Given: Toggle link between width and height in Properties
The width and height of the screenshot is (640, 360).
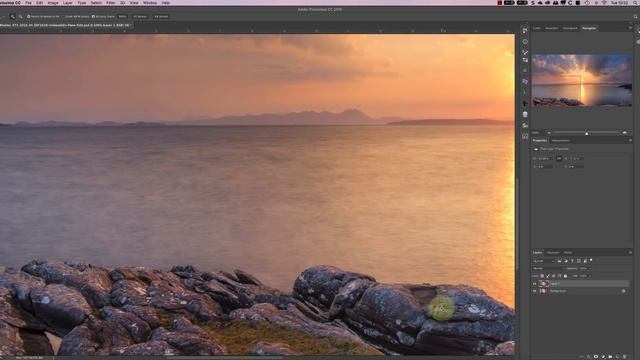Looking at the screenshot, I should click(559, 158).
